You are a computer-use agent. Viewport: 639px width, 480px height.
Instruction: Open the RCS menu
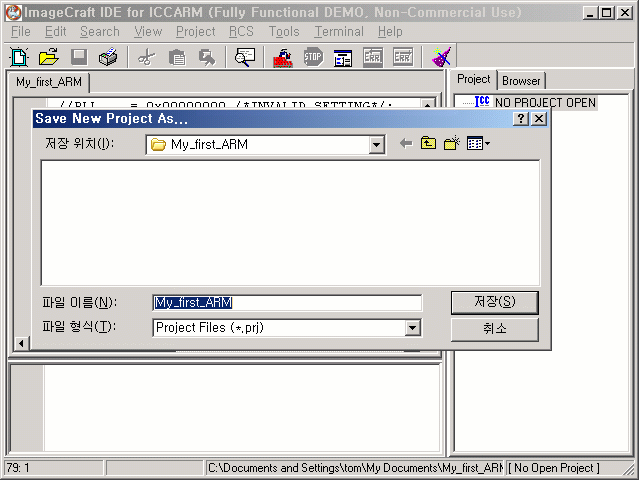[x=241, y=32]
